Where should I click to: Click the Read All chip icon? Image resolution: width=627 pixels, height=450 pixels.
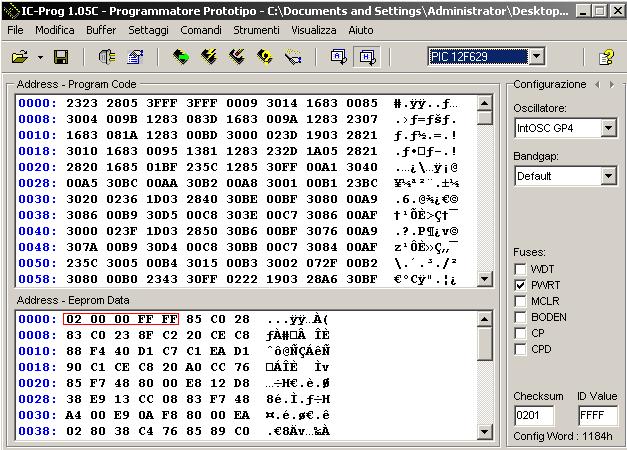coord(181,57)
